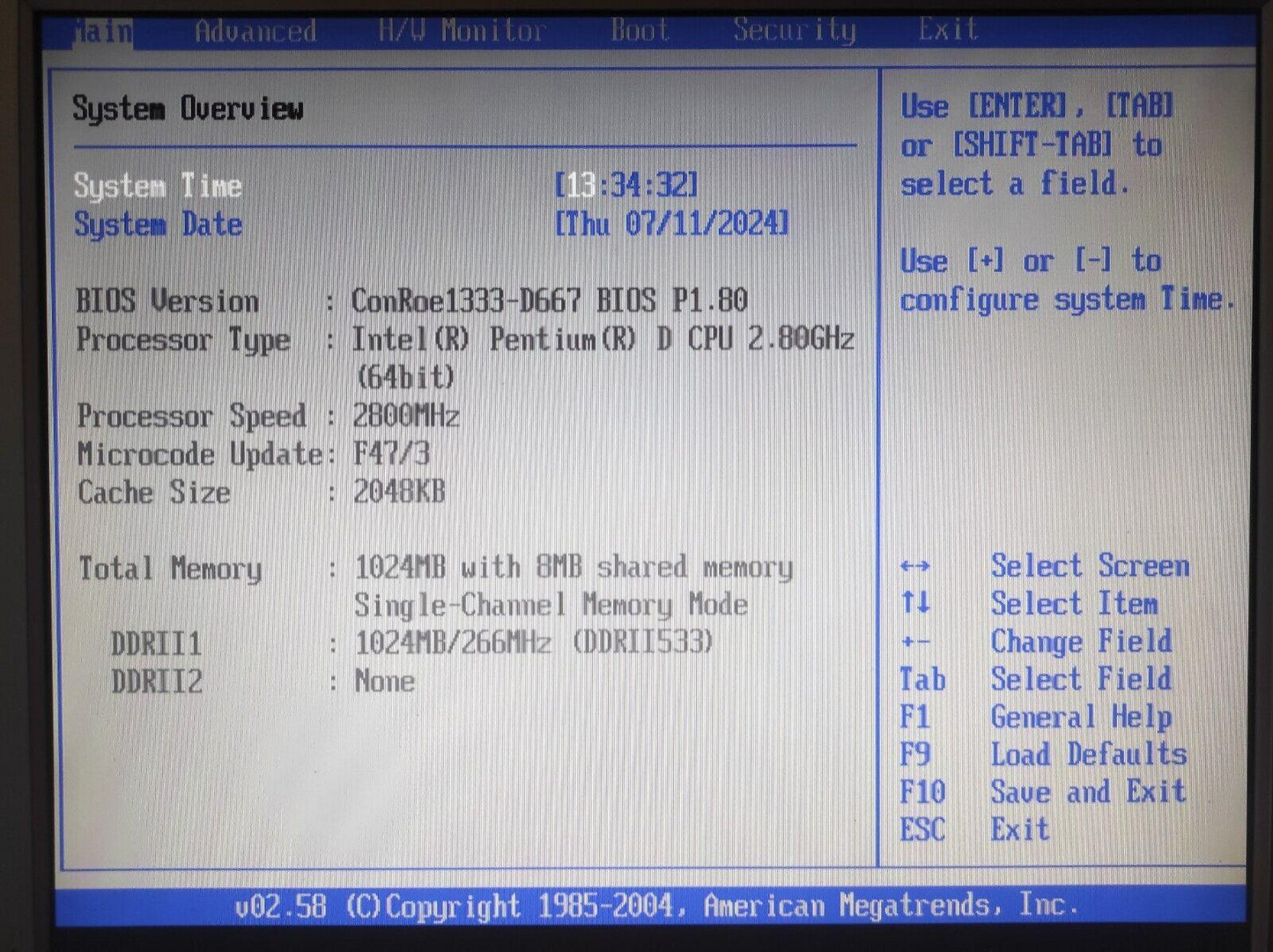Open the H/W Monitor tab

point(463,32)
